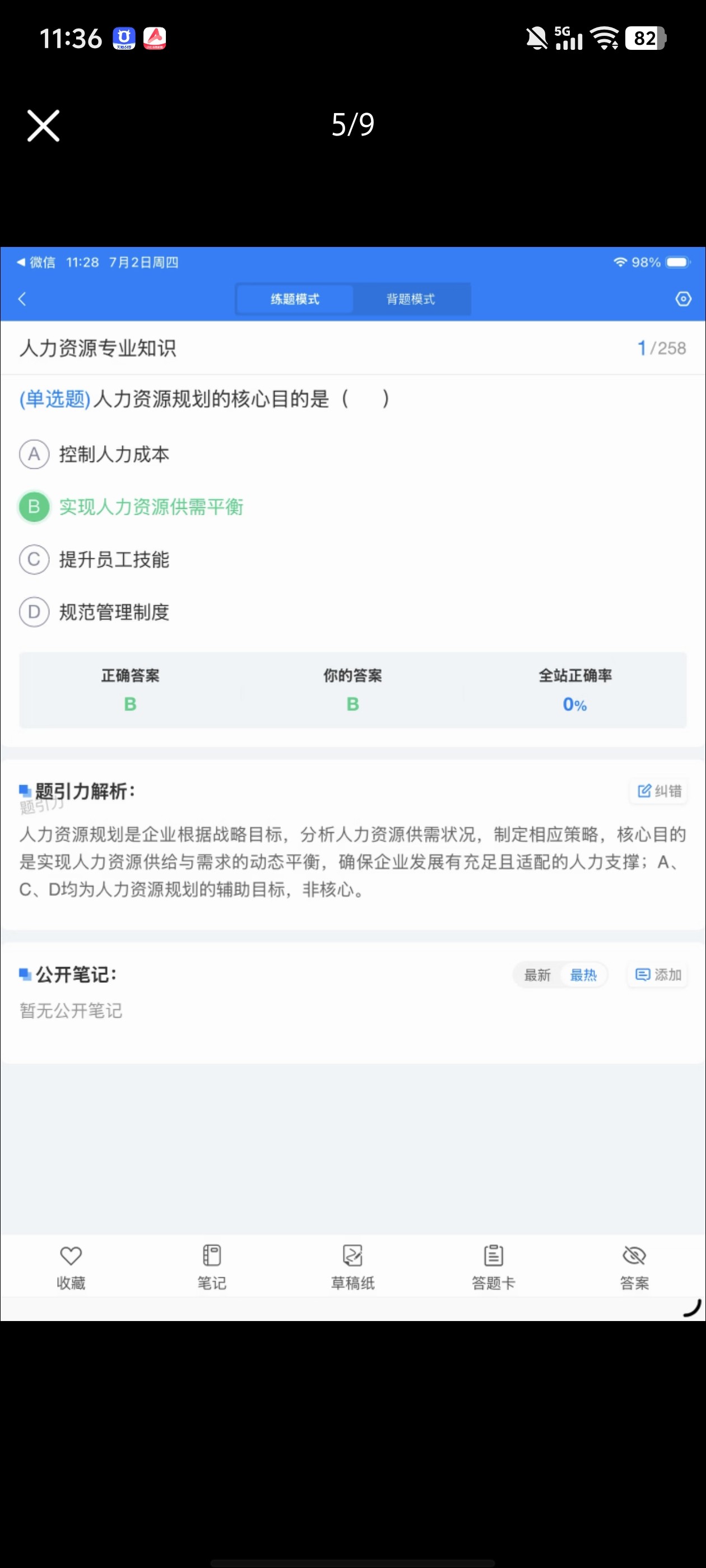Sort public notes by 最热
The width and height of the screenshot is (706, 1568).
click(583, 975)
